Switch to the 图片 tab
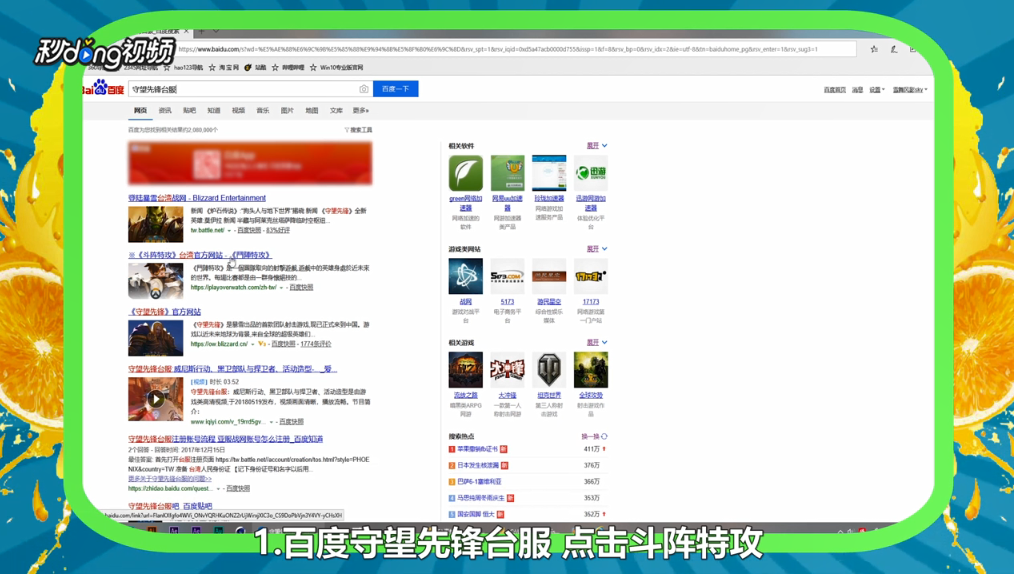This screenshot has height=574, width=1014. [287, 111]
